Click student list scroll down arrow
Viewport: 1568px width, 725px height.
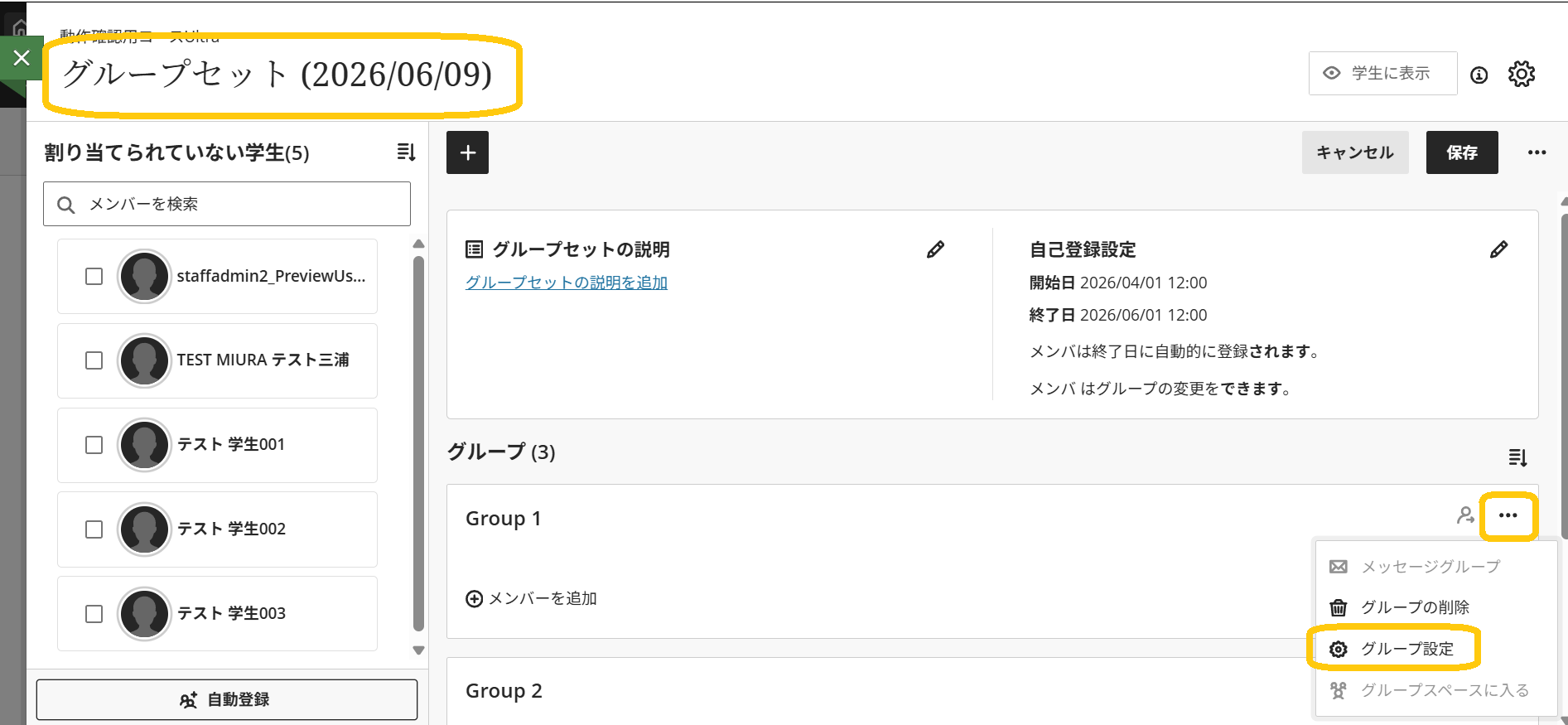[x=418, y=650]
